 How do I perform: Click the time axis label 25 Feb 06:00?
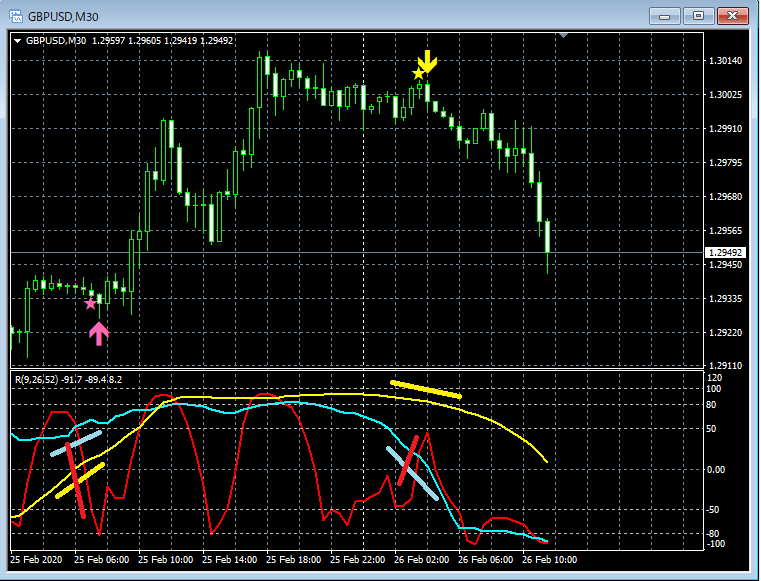pos(101,560)
